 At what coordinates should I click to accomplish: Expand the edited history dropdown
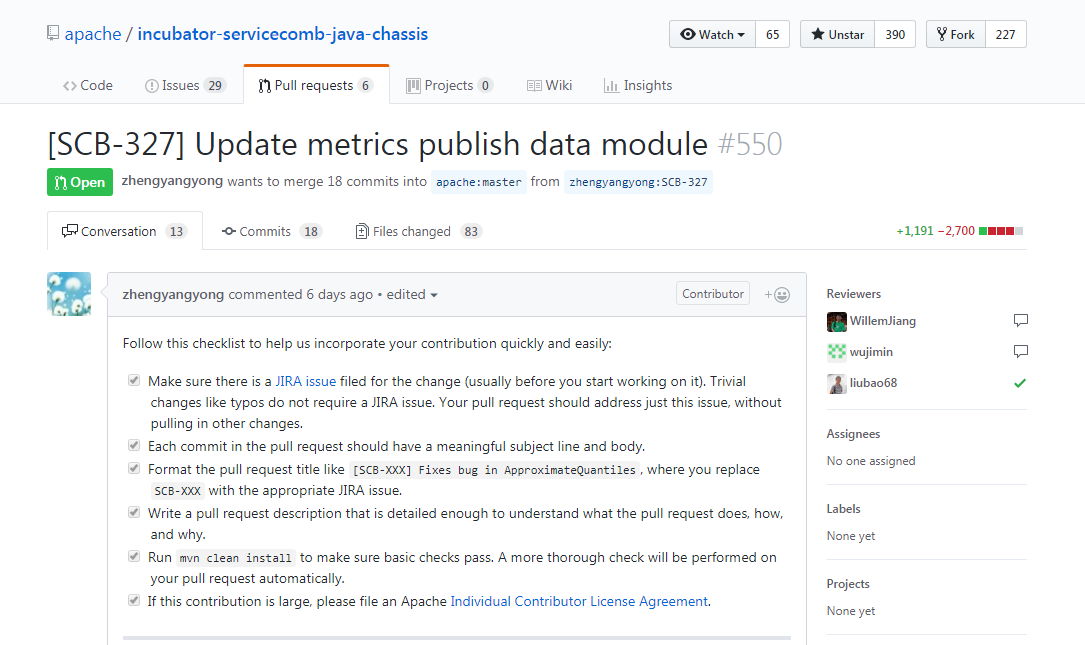pos(412,295)
